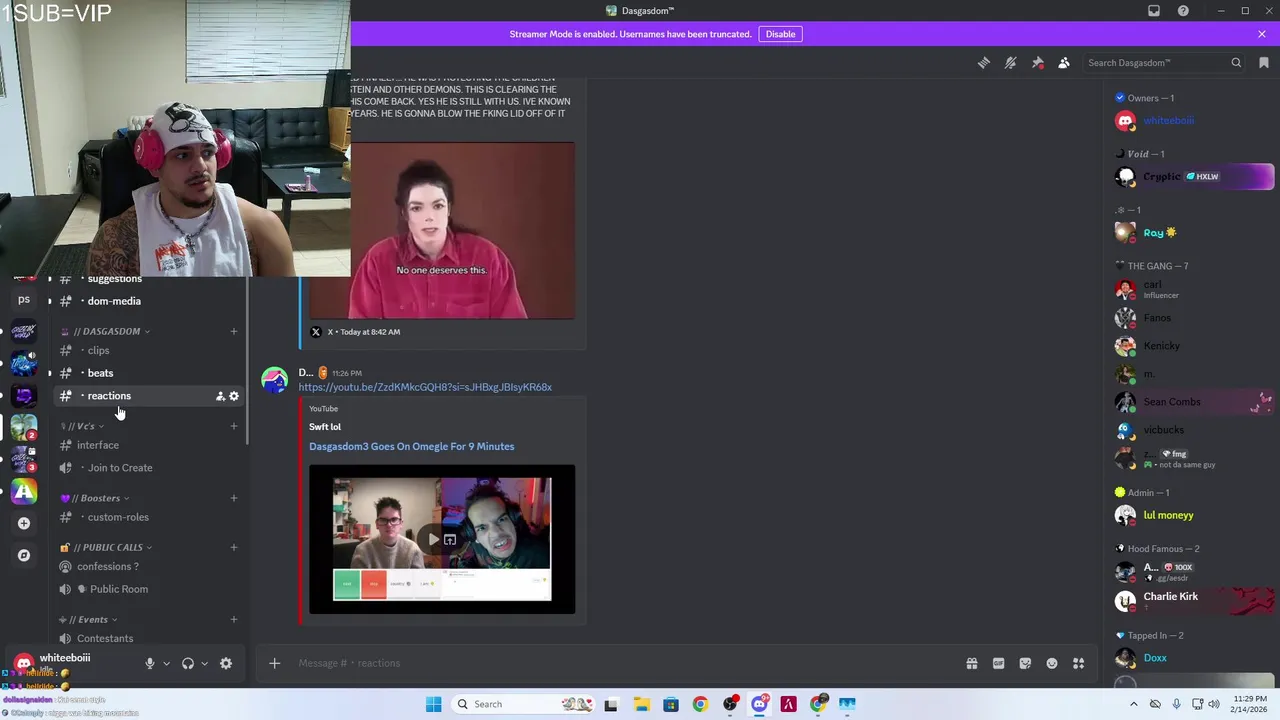This screenshot has height=720, width=1280.
Task: Open pinned messages pin icon
Action: (x=1038, y=63)
